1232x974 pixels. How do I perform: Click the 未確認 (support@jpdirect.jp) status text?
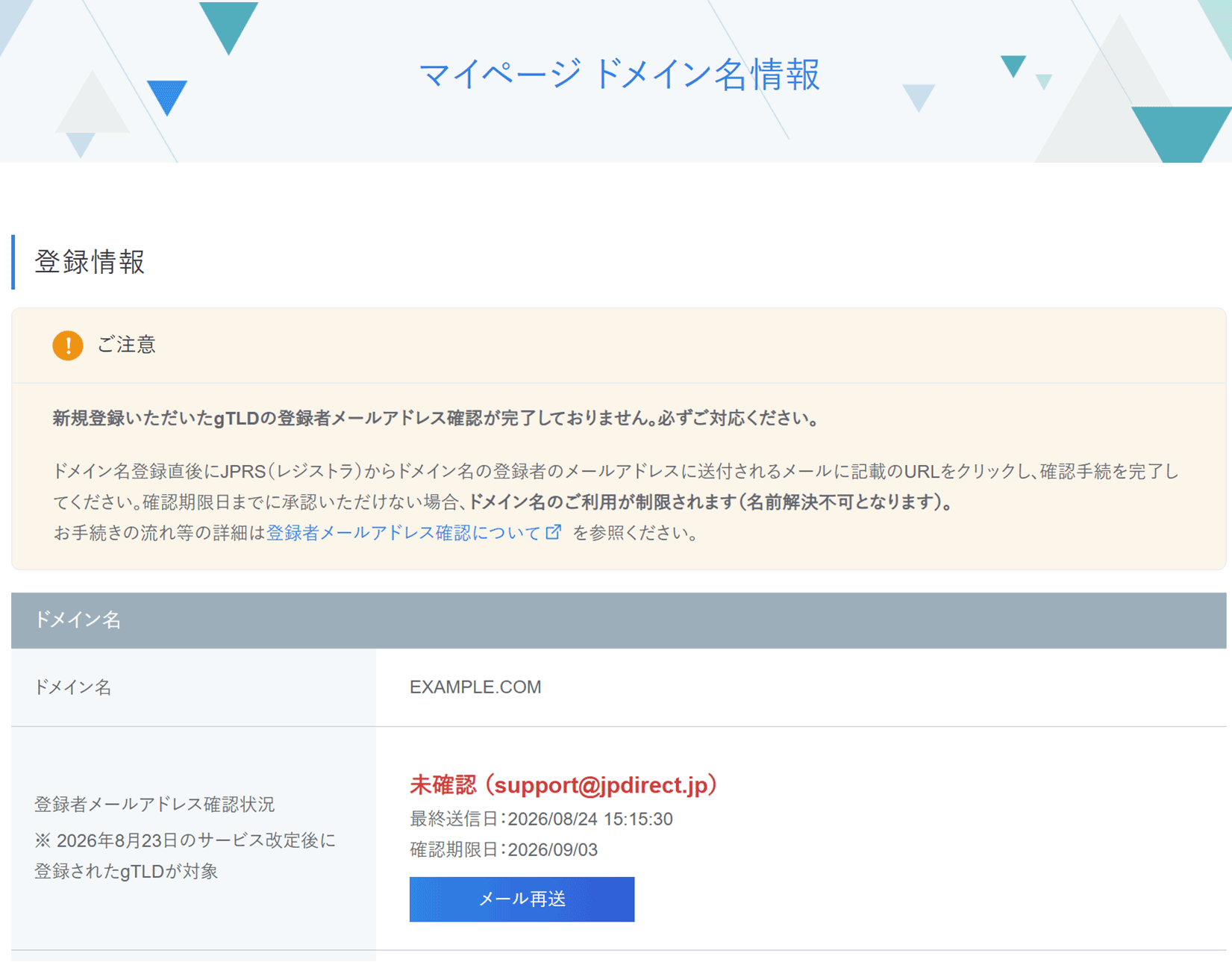click(x=563, y=784)
